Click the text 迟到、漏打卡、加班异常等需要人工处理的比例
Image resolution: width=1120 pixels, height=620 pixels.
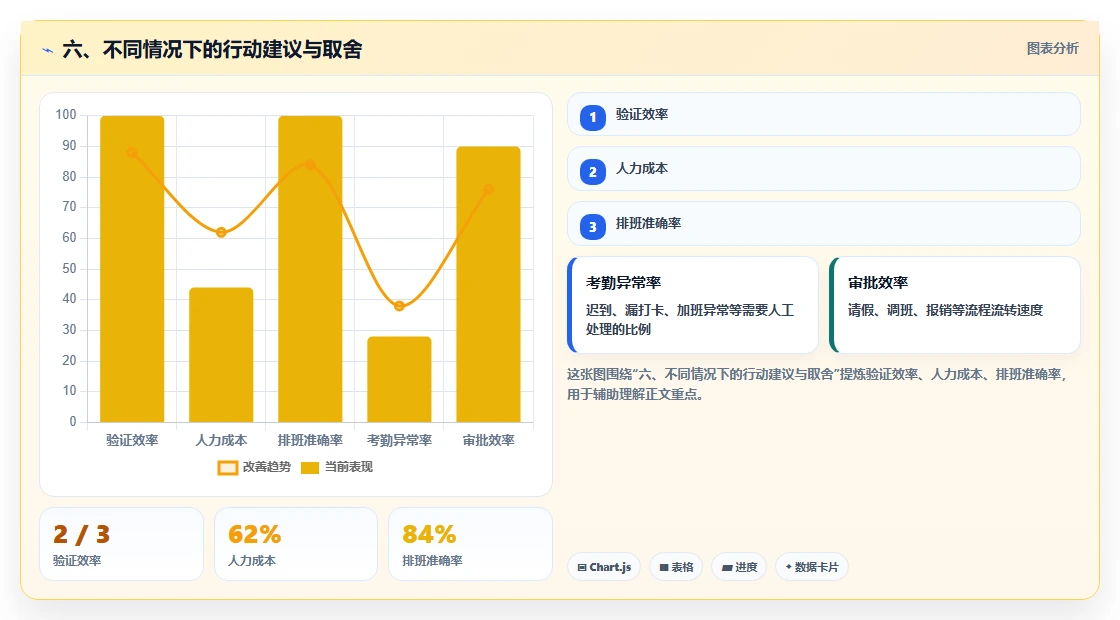689,320
